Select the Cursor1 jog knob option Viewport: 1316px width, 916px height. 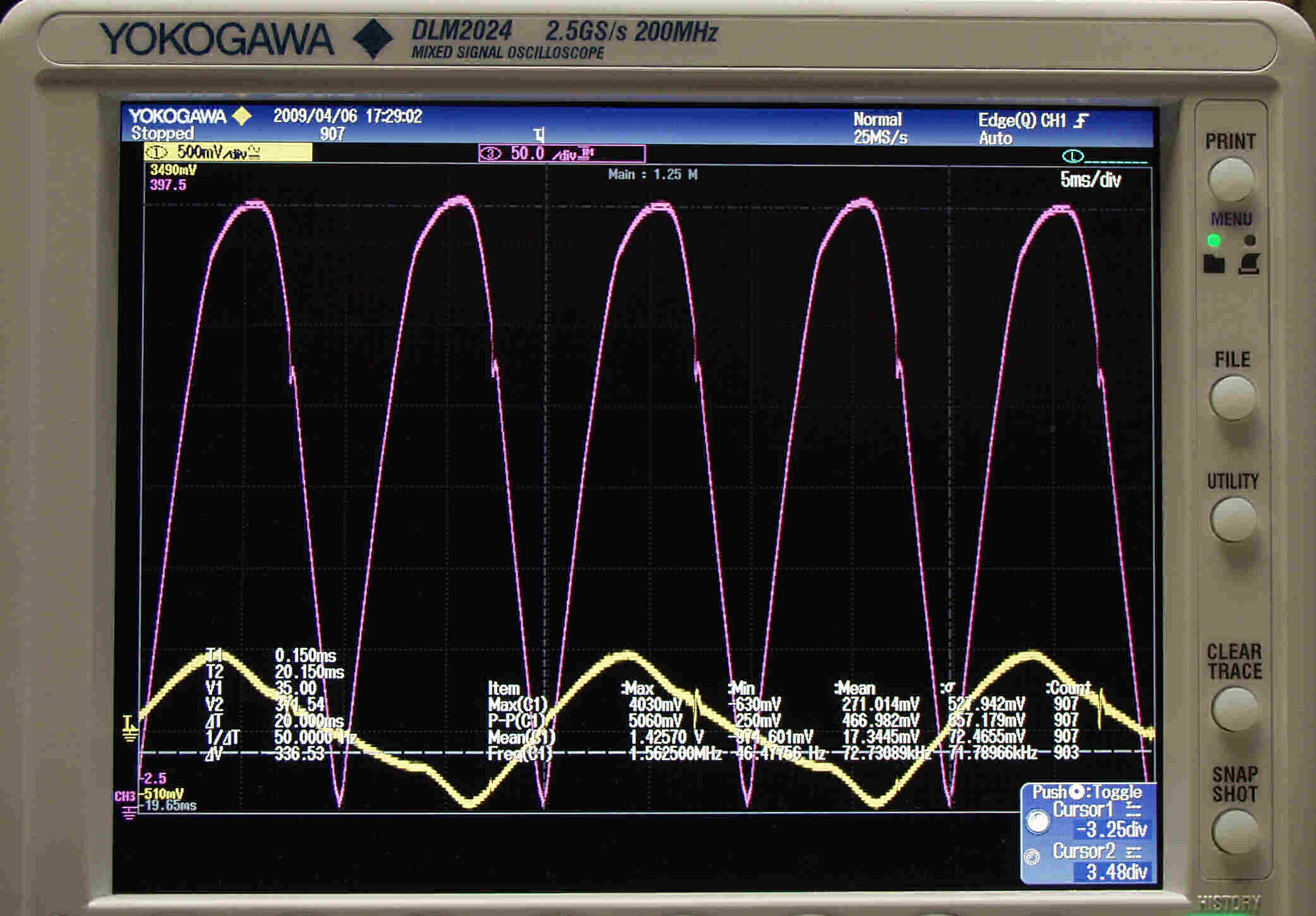pyautogui.click(x=1037, y=820)
